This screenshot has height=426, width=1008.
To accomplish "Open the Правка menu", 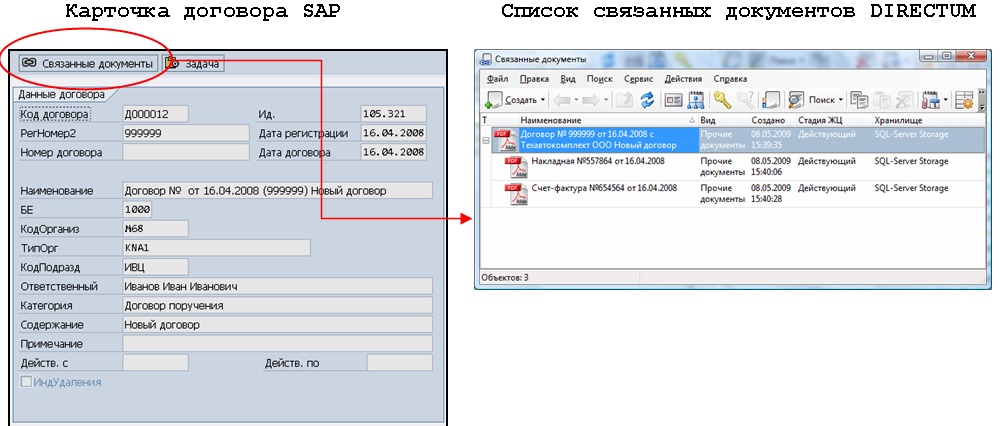I will (534, 78).
